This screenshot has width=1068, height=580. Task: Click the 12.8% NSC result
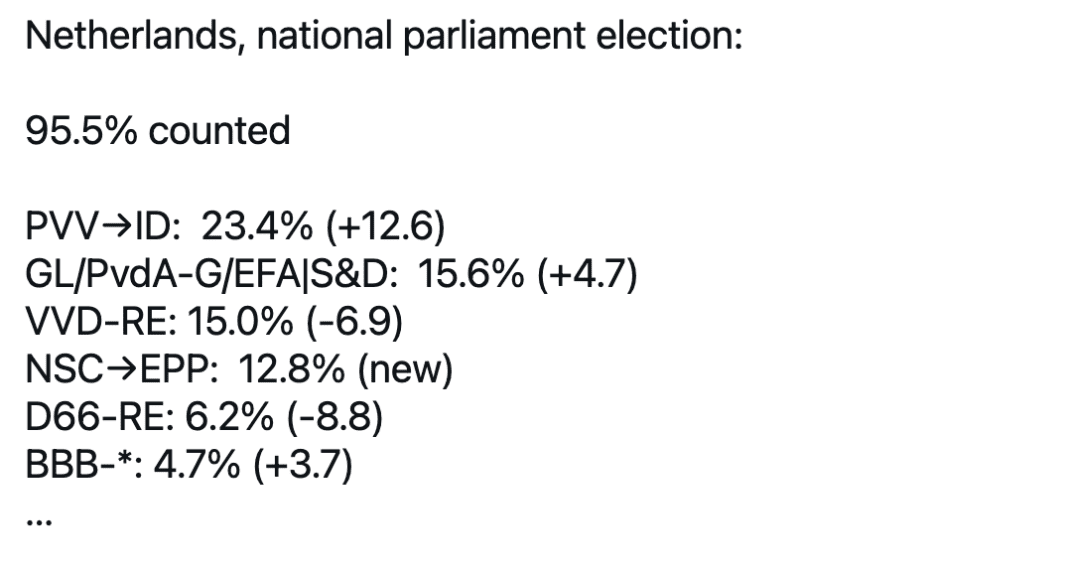pos(292,370)
